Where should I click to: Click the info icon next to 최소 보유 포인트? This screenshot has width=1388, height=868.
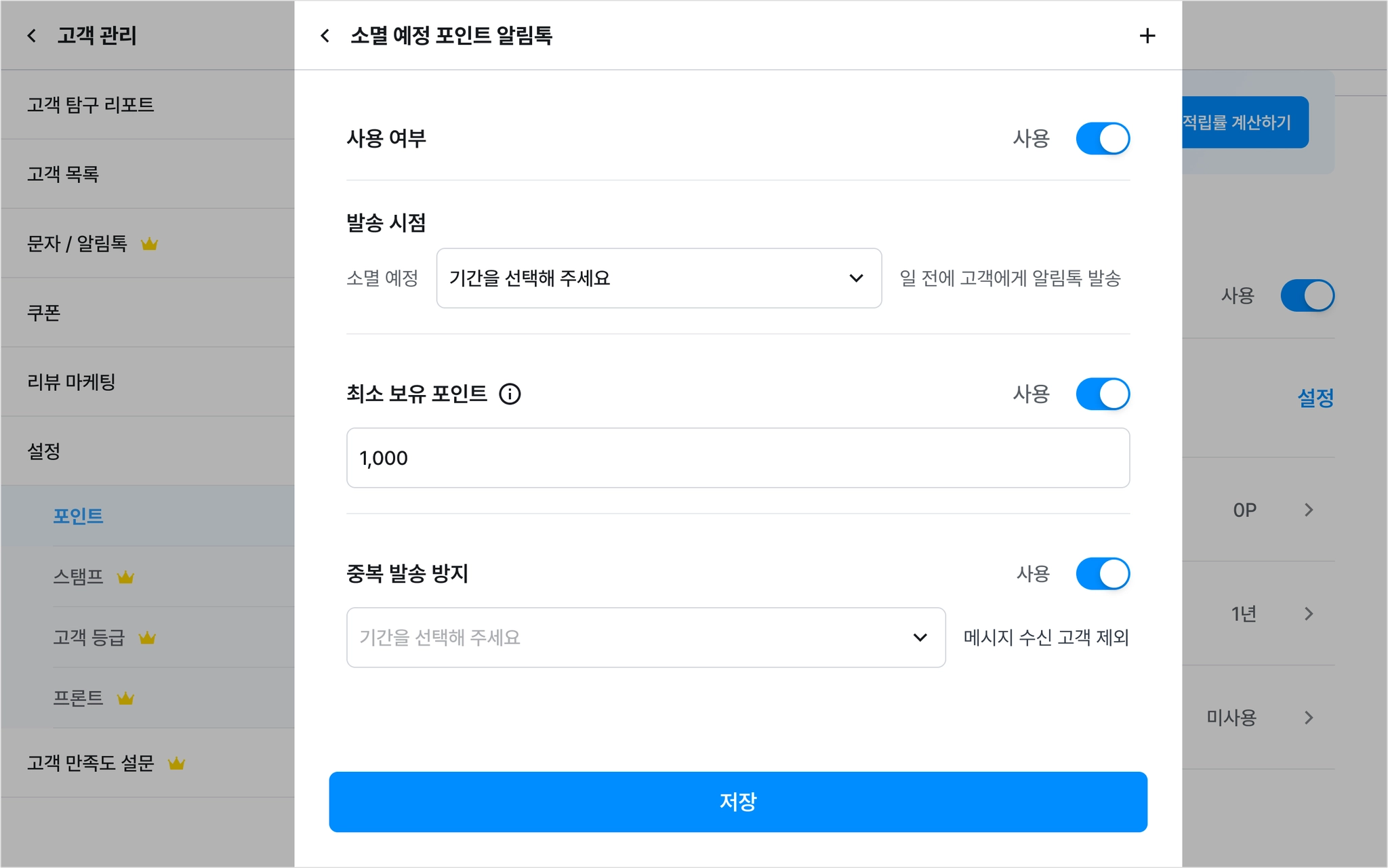510,394
